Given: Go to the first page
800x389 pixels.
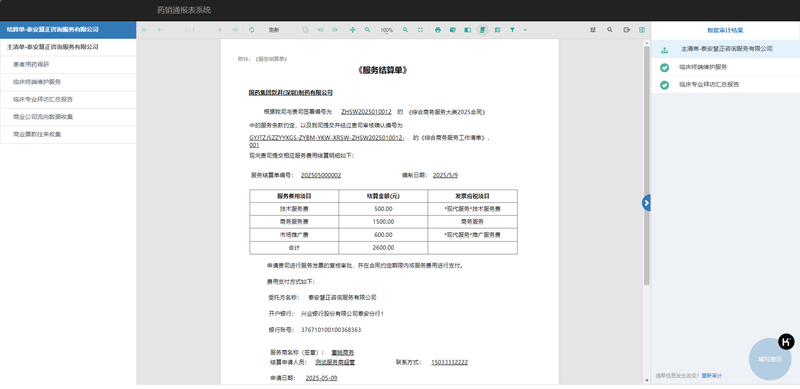Looking at the screenshot, I should [x=145, y=30].
